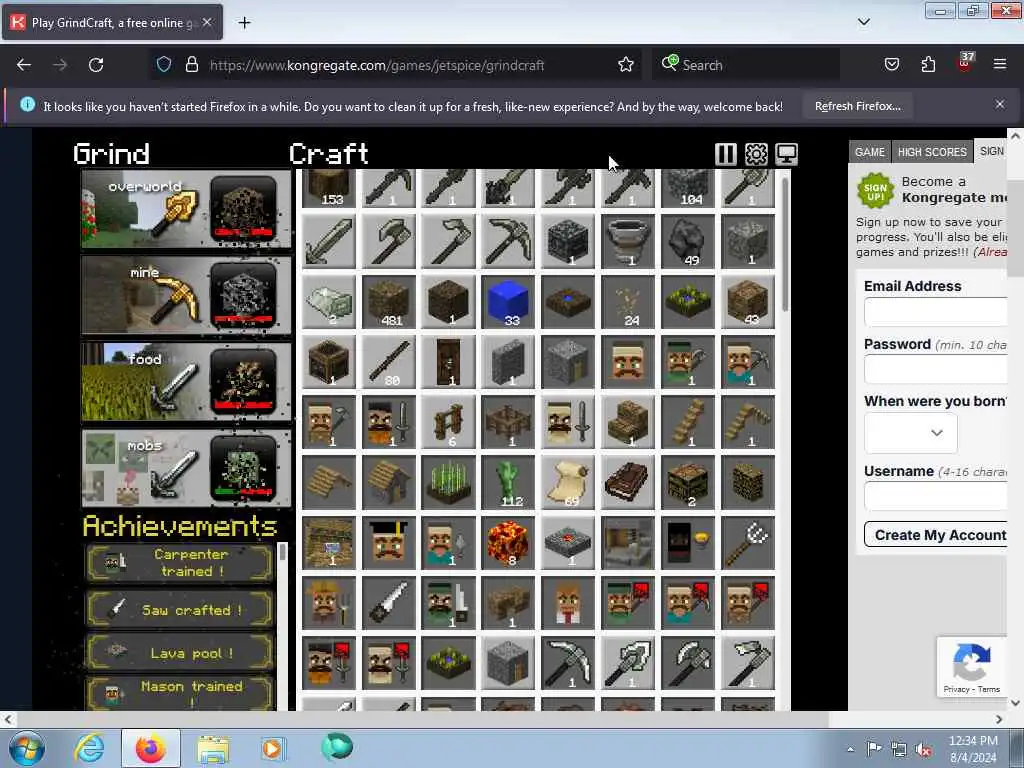Viewport: 1024px width, 768px height.
Task: Toggle fullscreen with the monitor icon
Action: (x=786, y=154)
